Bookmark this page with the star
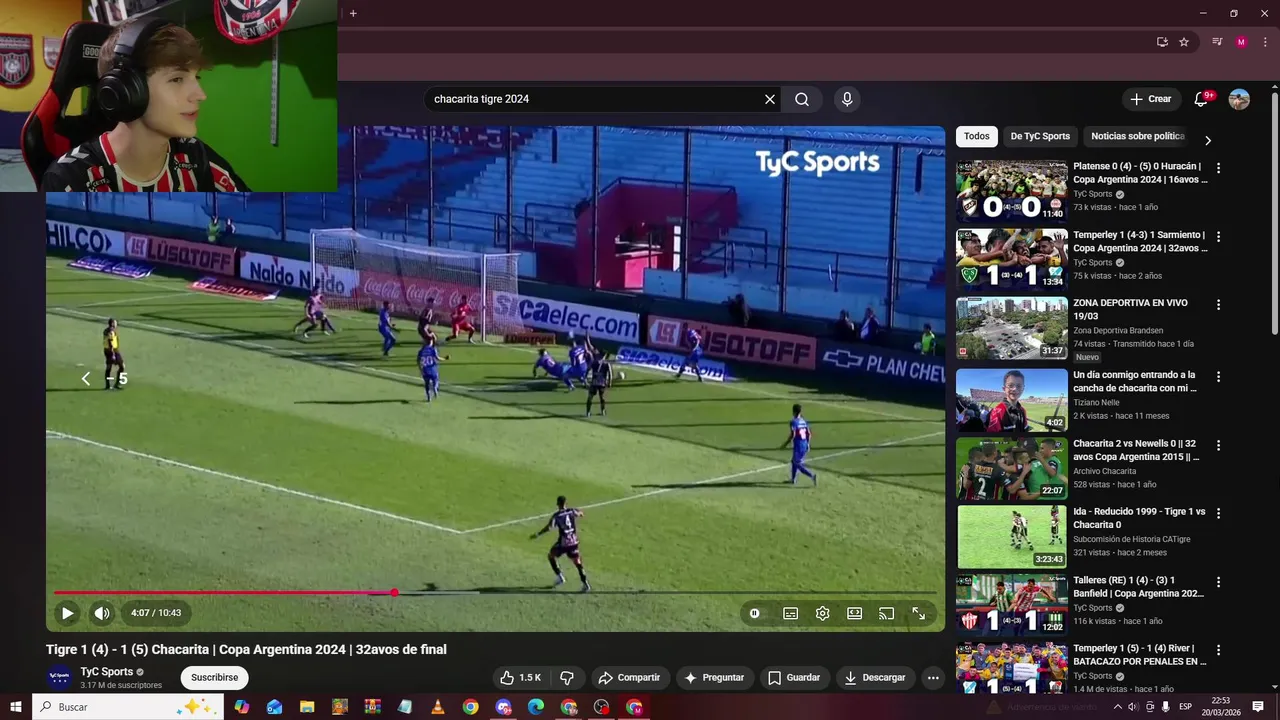 pyautogui.click(x=1184, y=42)
